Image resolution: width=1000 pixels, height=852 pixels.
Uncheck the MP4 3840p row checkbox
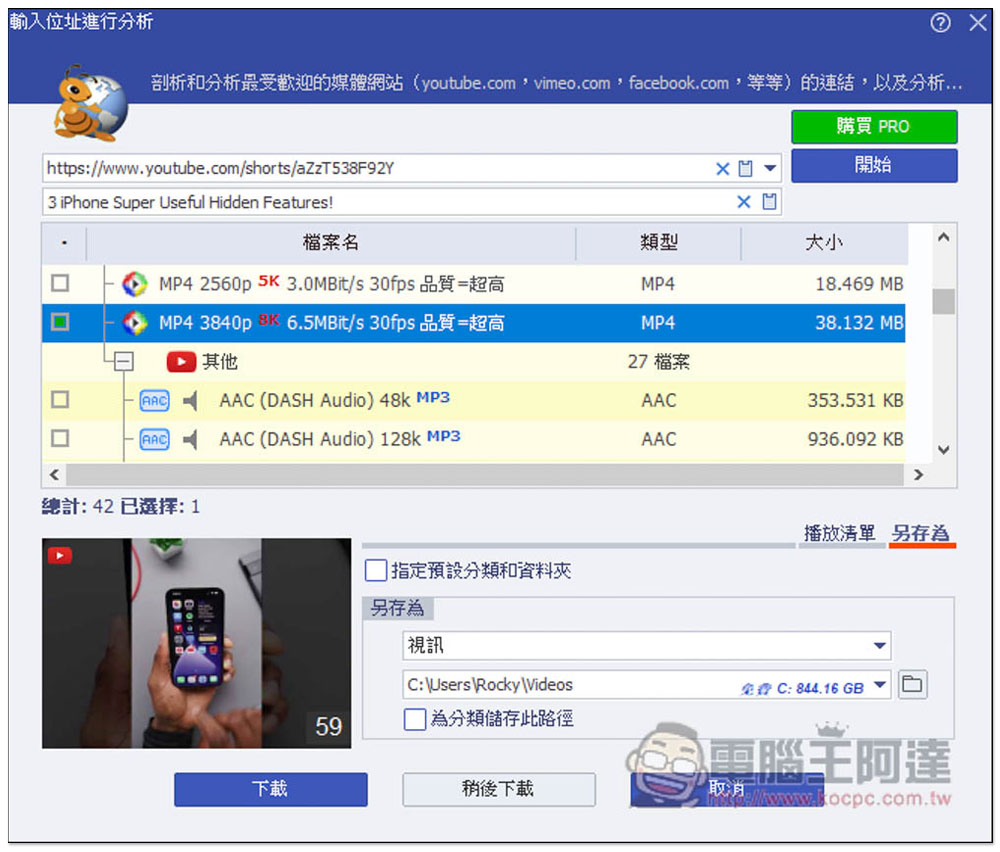[60, 322]
